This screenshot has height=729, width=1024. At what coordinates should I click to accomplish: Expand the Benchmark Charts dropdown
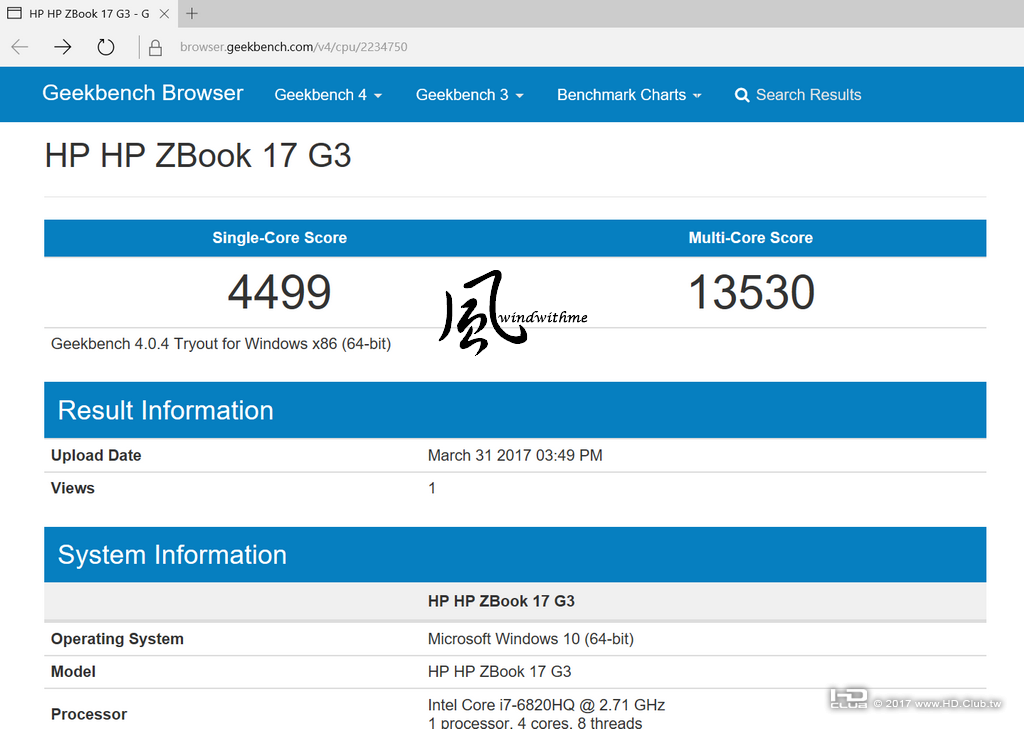pyautogui.click(x=629, y=95)
